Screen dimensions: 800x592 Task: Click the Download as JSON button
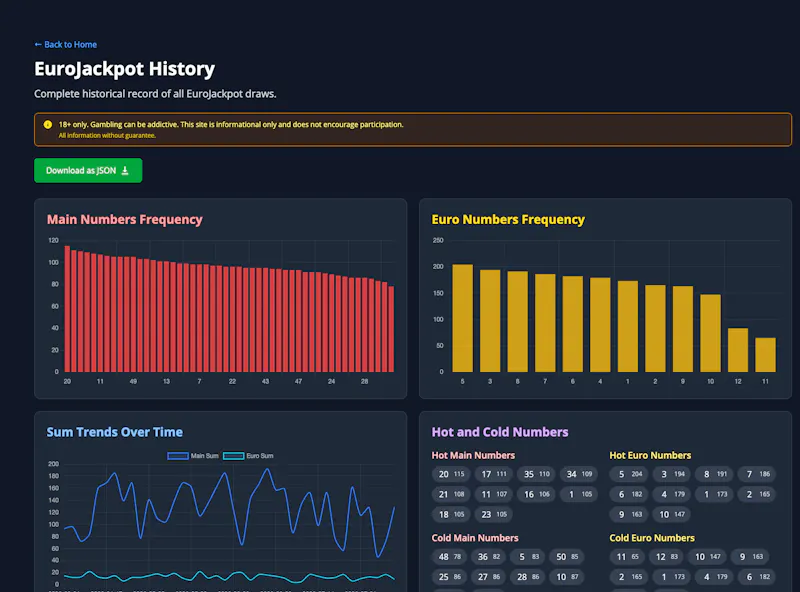(x=88, y=170)
